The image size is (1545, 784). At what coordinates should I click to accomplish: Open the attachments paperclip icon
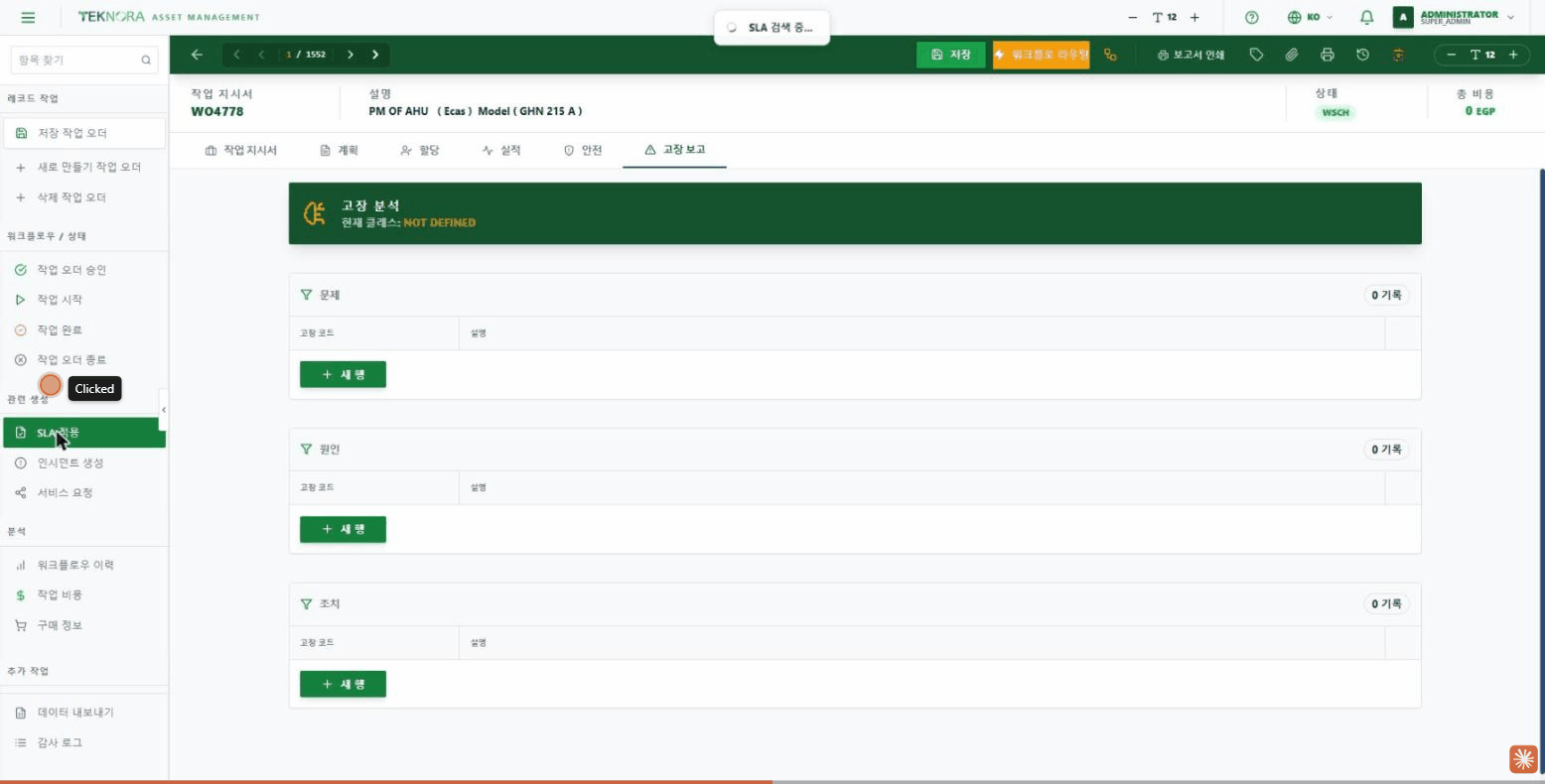click(x=1292, y=55)
